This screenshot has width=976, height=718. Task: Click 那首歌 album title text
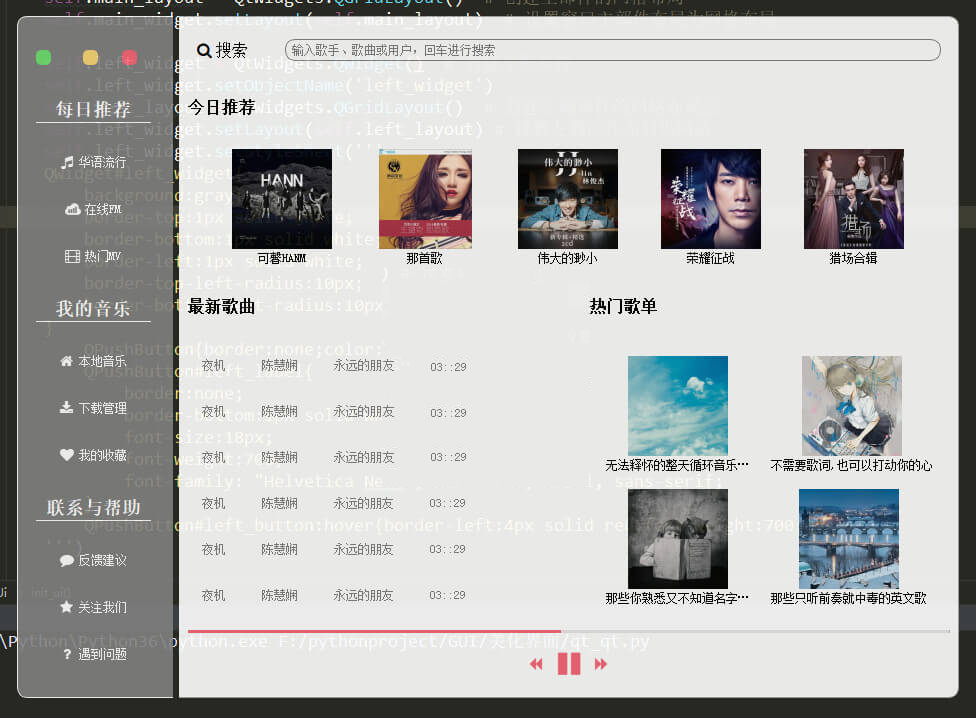pyautogui.click(x=425, y=258)
